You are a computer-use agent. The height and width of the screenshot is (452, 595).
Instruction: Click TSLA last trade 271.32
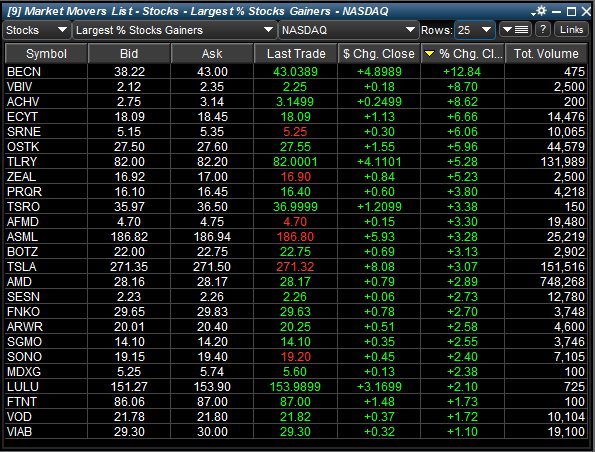[295, 267]
